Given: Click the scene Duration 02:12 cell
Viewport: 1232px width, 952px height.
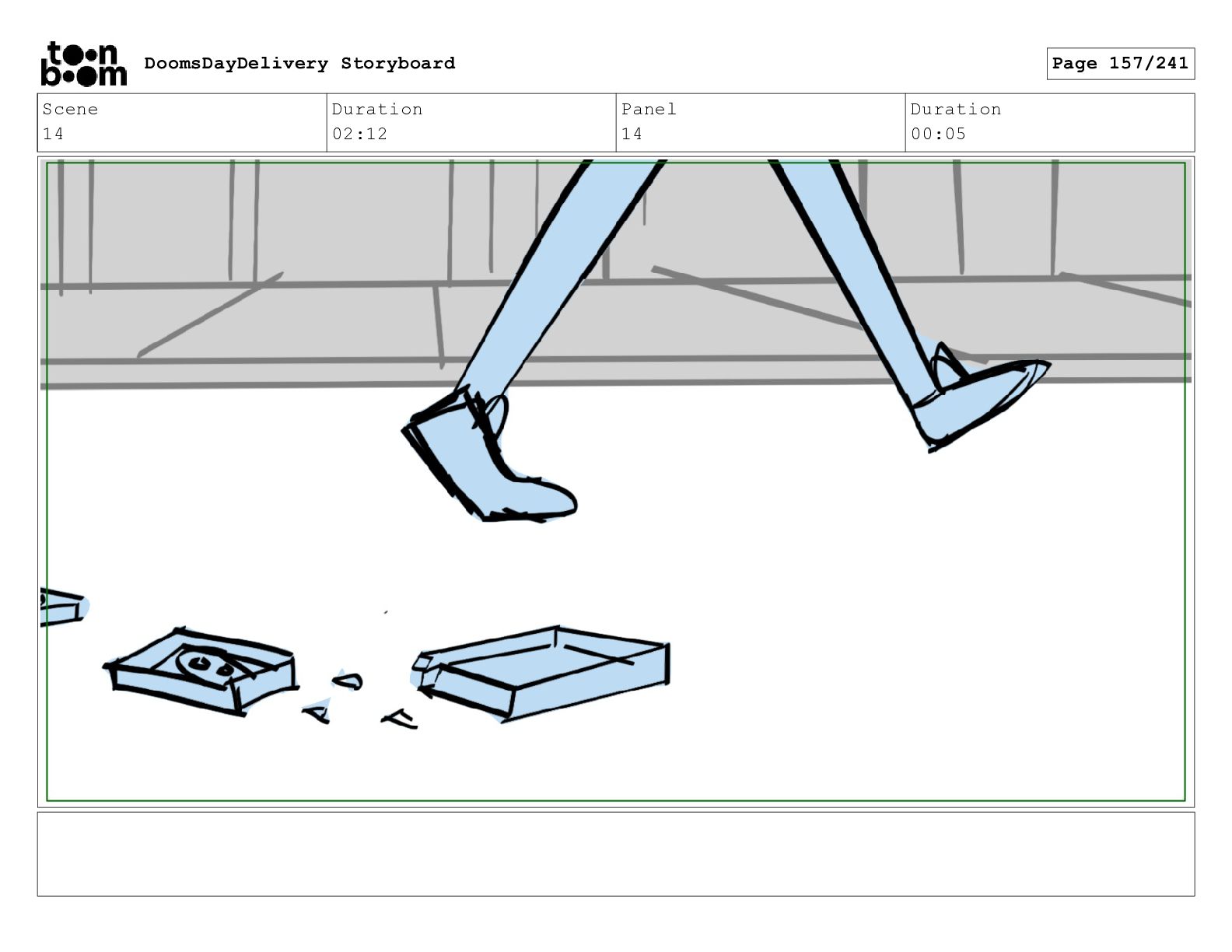Looking at the screenshot, I should click(x=471, y=123).
